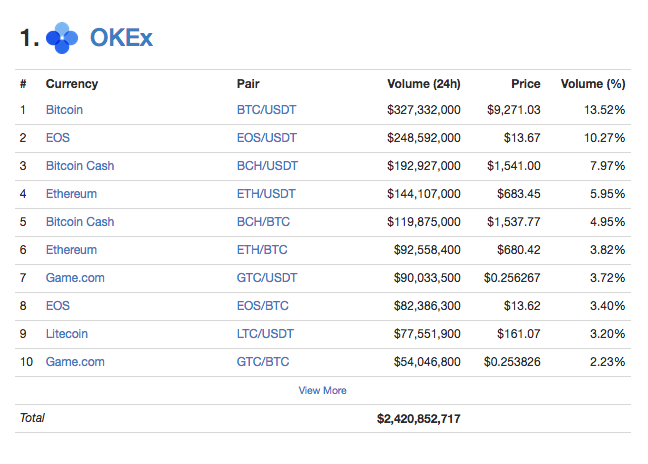Click the Volume (24h) column header
The image size is (648, 464).
click(x=424, y=84)
